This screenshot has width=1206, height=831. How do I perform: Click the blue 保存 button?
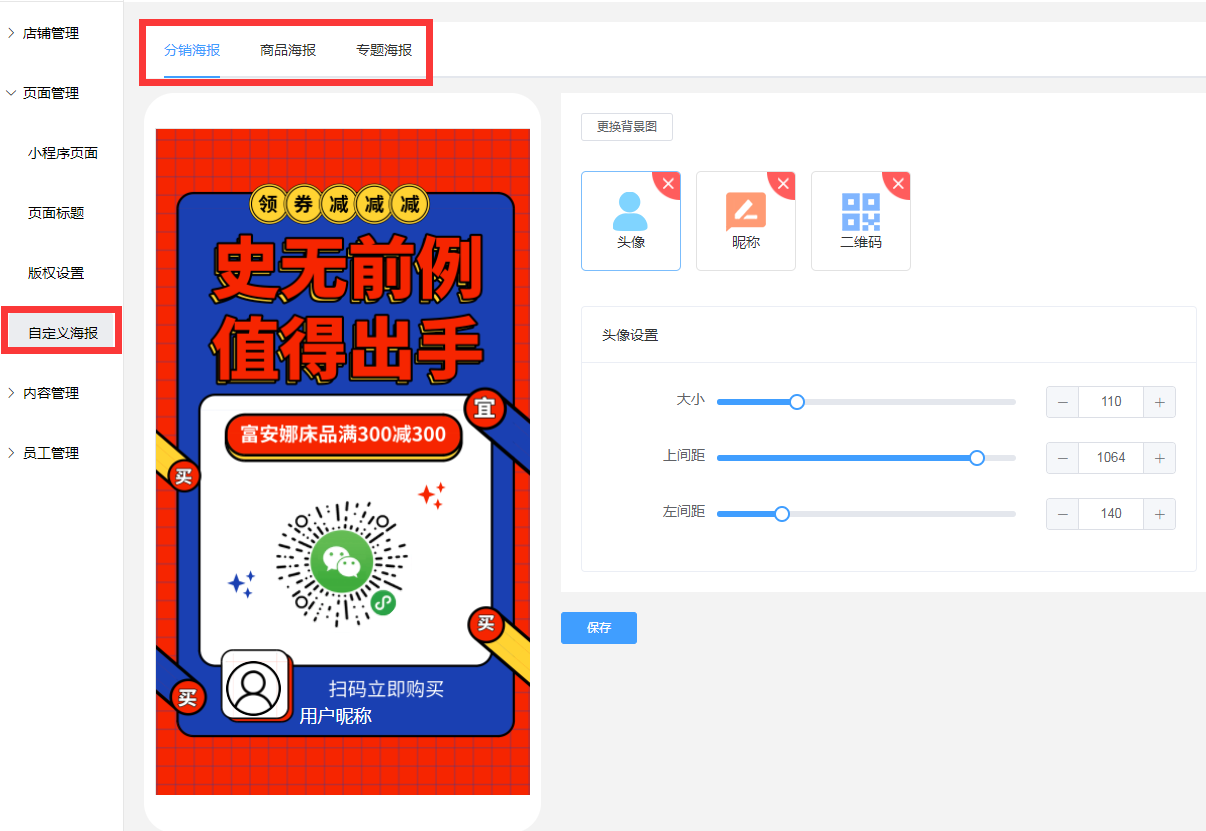pyautogui.click(x=599, y=628)
